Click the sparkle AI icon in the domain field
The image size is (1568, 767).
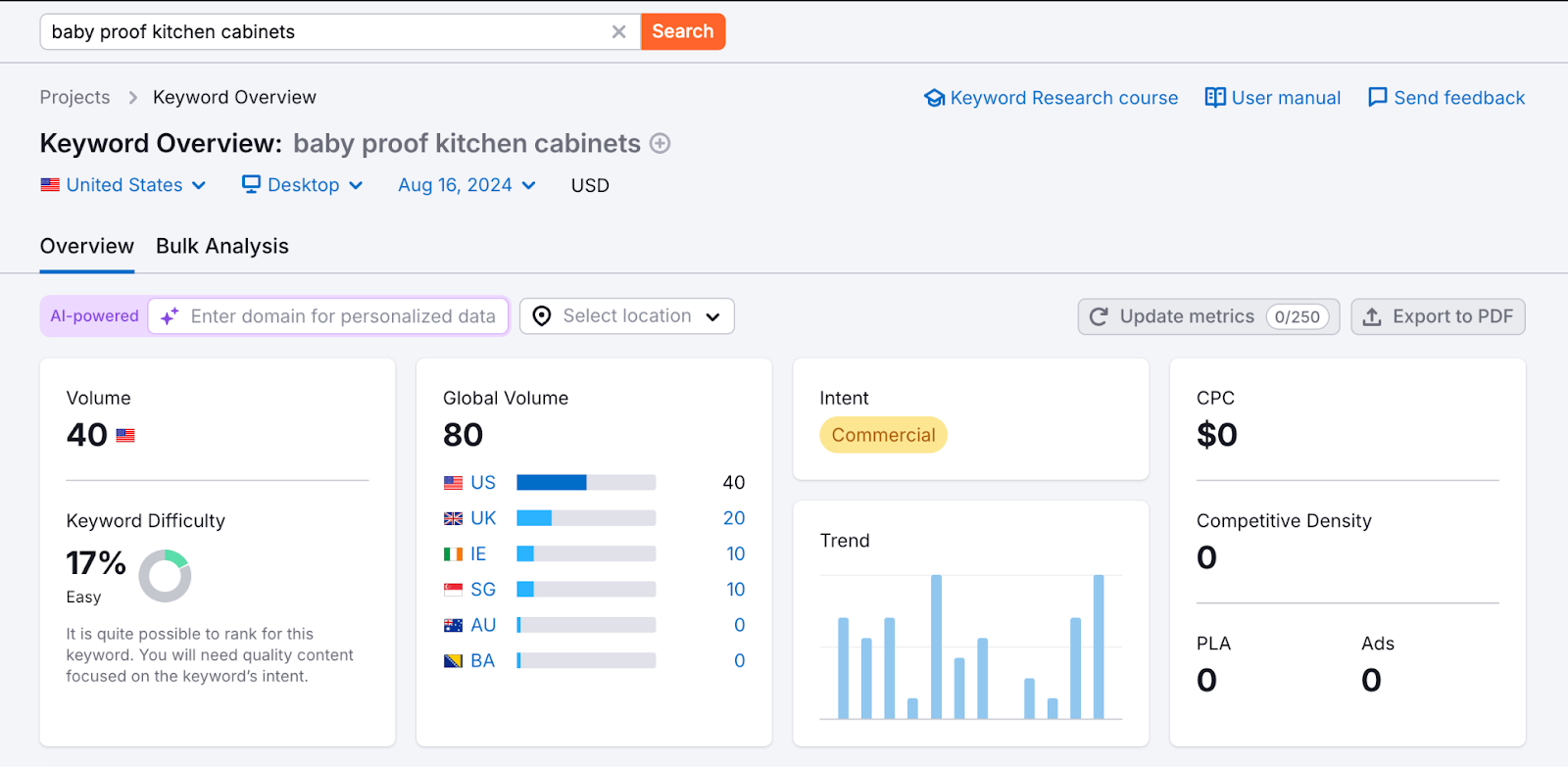(168, 315)
